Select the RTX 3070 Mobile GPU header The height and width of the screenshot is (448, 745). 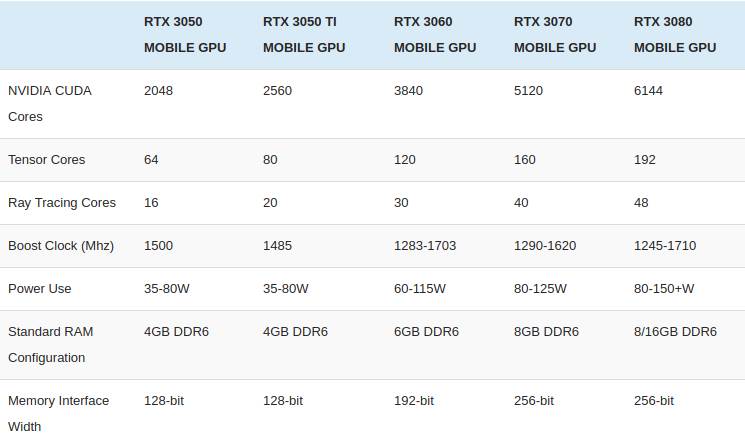555,34
